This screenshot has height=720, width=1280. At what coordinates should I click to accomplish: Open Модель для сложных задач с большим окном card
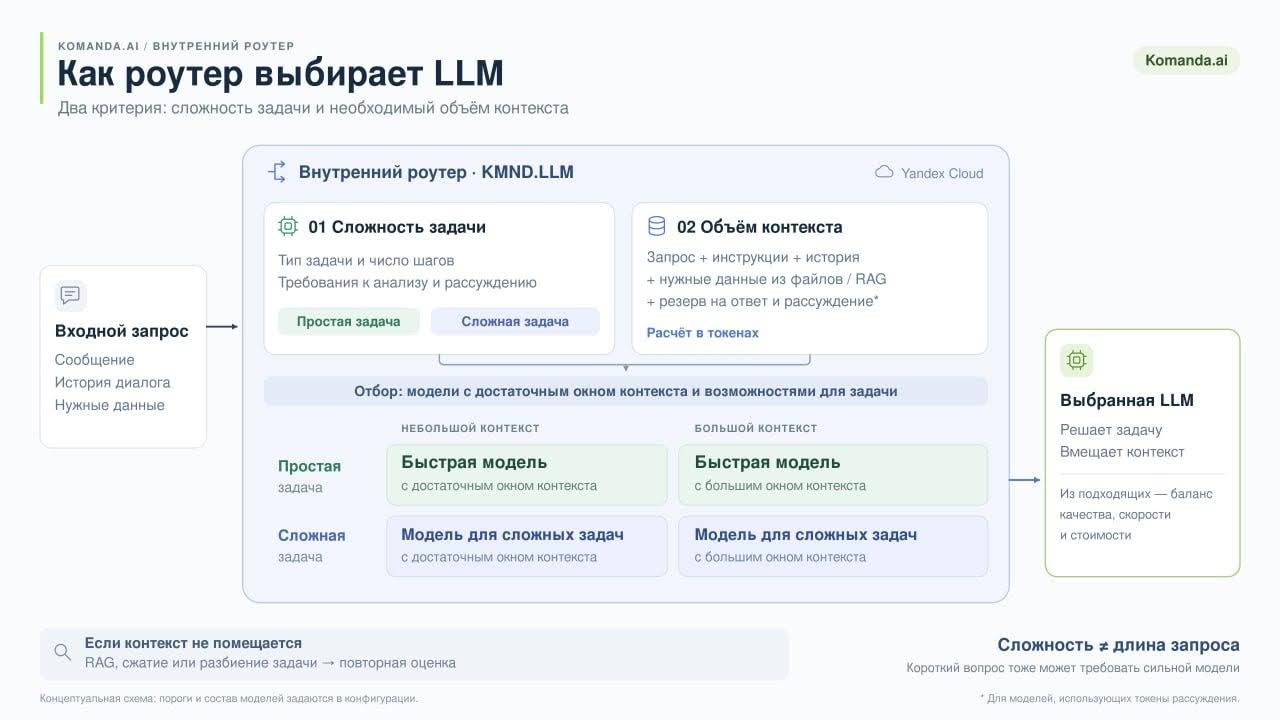(x=833, y=546)
